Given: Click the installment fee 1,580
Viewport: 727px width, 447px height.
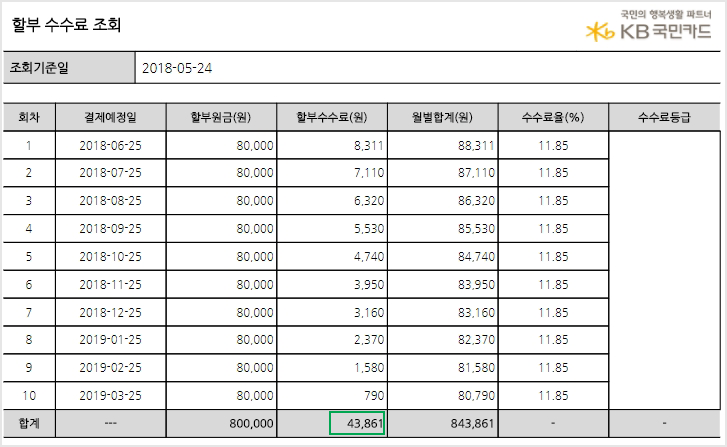Looking at the screenshot, I should point(369,368).
